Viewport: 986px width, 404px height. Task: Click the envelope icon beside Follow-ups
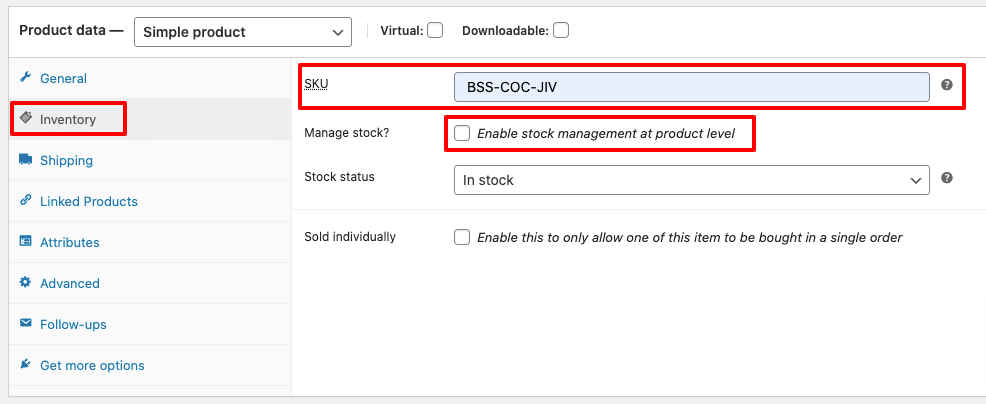click(x=25, y=323)
